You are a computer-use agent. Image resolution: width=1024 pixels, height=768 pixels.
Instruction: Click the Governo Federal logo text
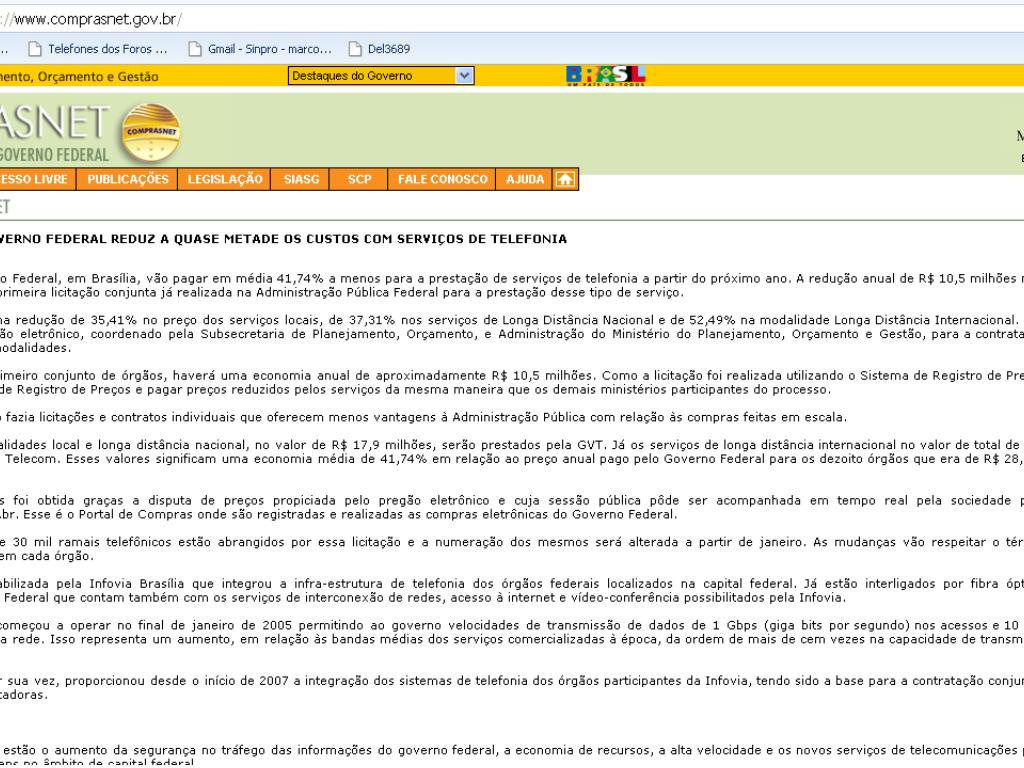54,155
